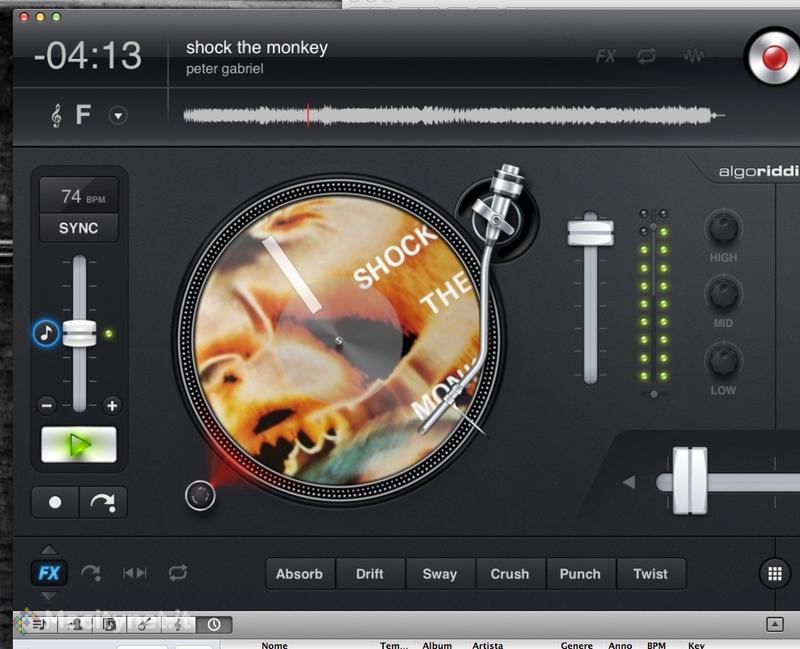Select the playlists library tab icon
The height and width of the screenshot is (649, 800).
point(39,624)
